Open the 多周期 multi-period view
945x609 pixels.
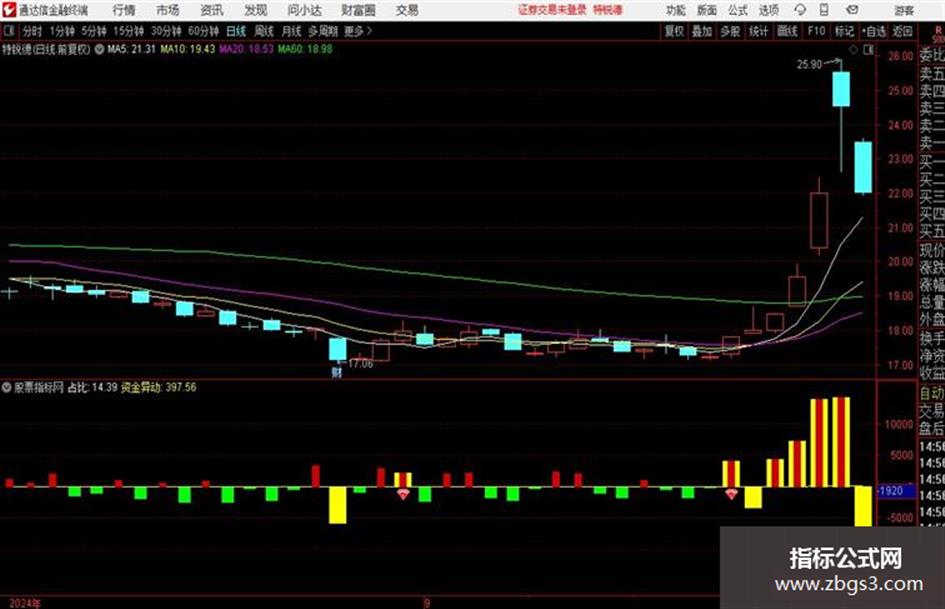tap(323, 31)
